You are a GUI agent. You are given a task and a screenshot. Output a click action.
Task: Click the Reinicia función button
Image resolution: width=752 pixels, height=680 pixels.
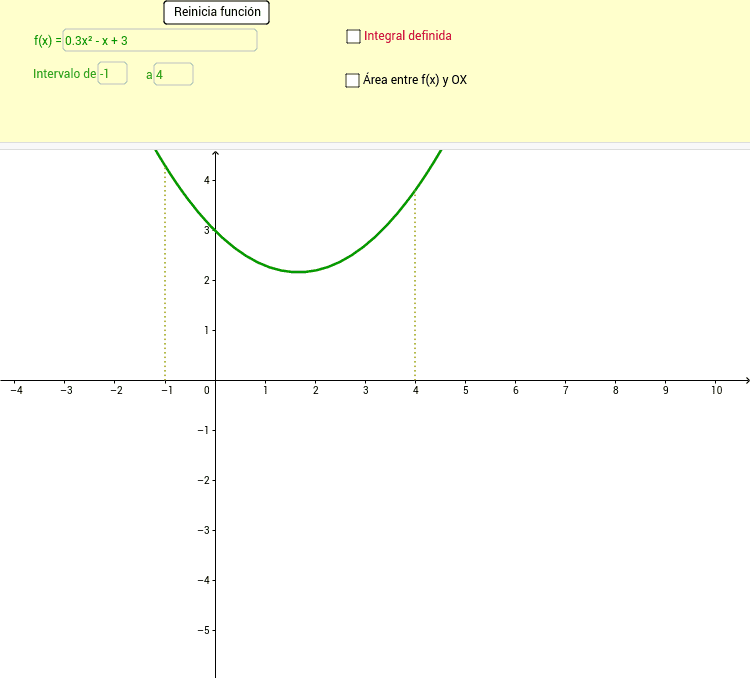point(216,12)
